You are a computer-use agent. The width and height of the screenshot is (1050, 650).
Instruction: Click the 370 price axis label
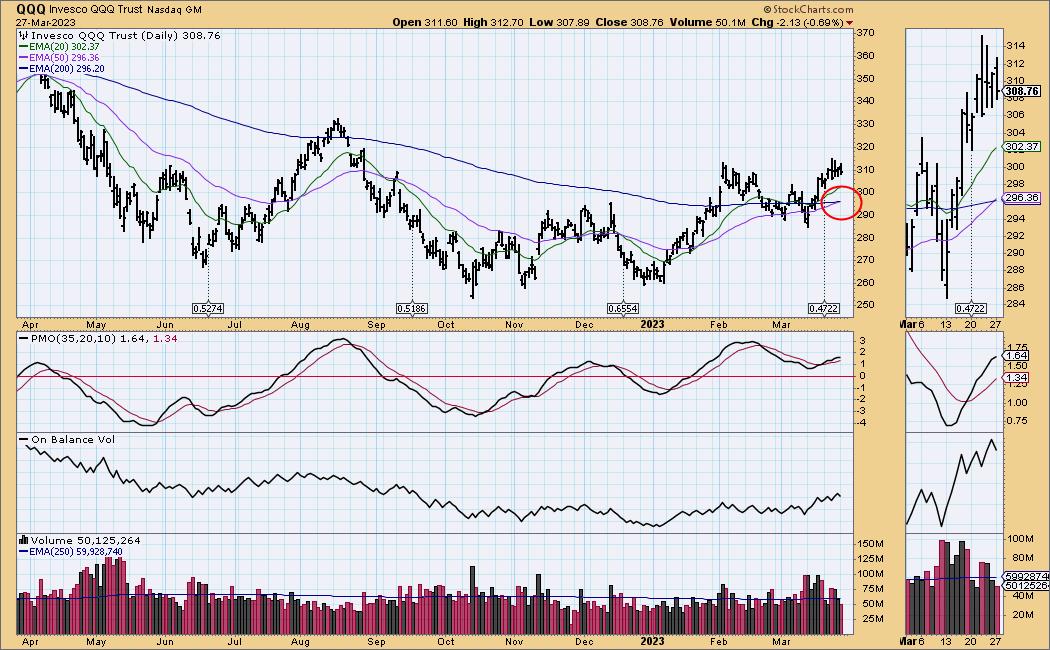click(x=866, y=33)
